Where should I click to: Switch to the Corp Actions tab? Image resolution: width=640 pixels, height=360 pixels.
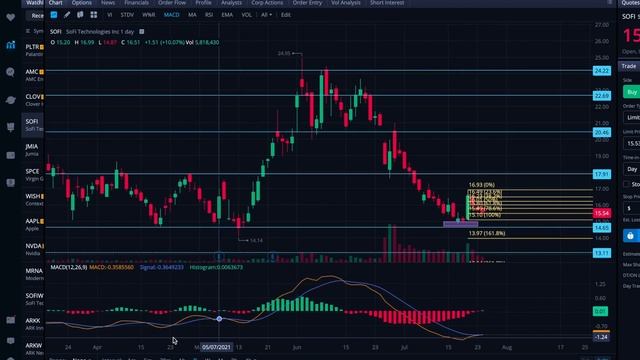coord(267,3)
